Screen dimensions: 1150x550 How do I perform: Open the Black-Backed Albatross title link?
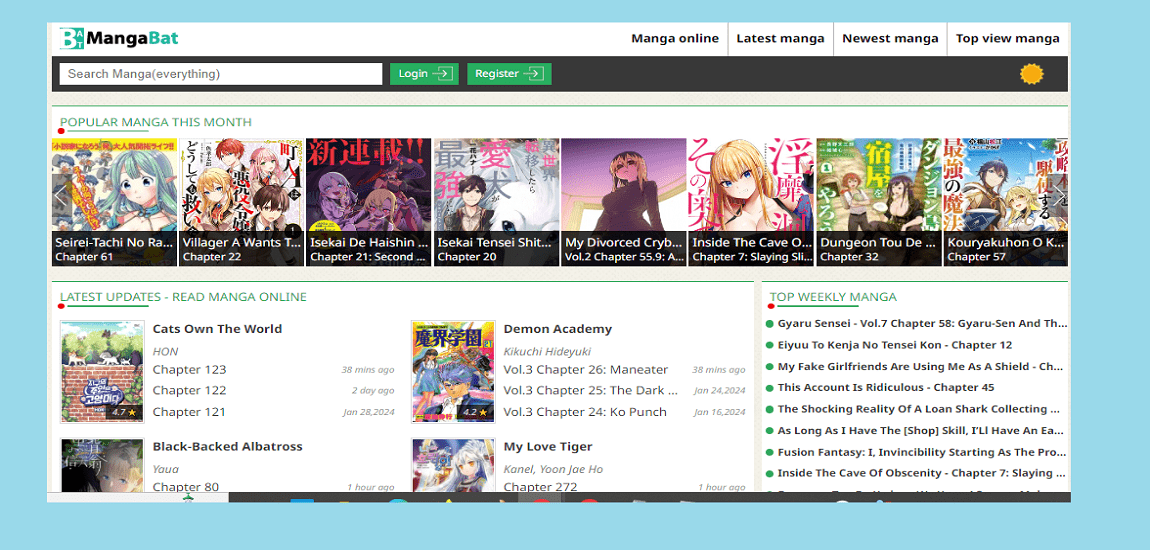227,447
